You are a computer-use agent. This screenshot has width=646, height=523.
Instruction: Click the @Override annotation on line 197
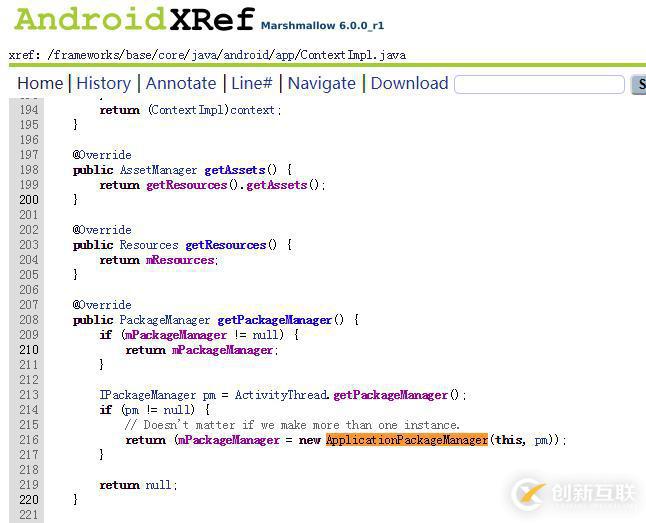[x=102, y=155]
